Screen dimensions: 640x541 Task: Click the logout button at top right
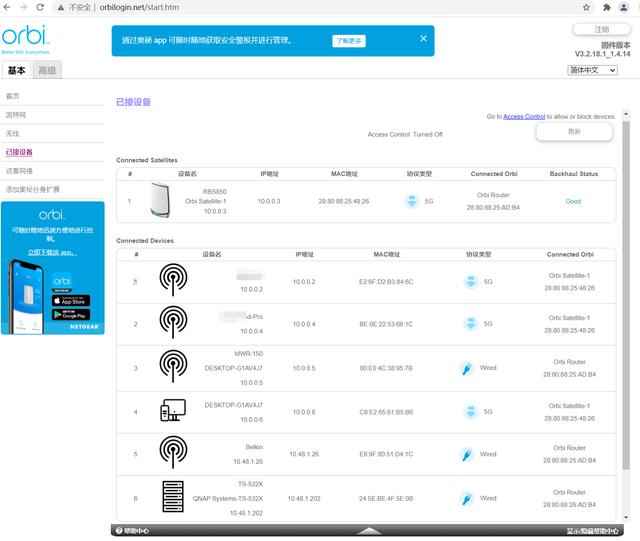point(601,29)
